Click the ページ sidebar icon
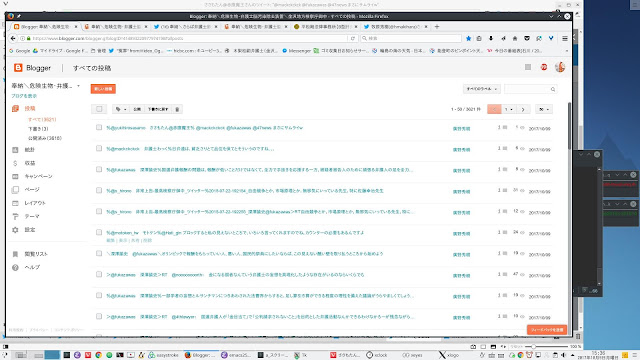Viewport: 640px width, 360px height. click(x=15, y=190)
